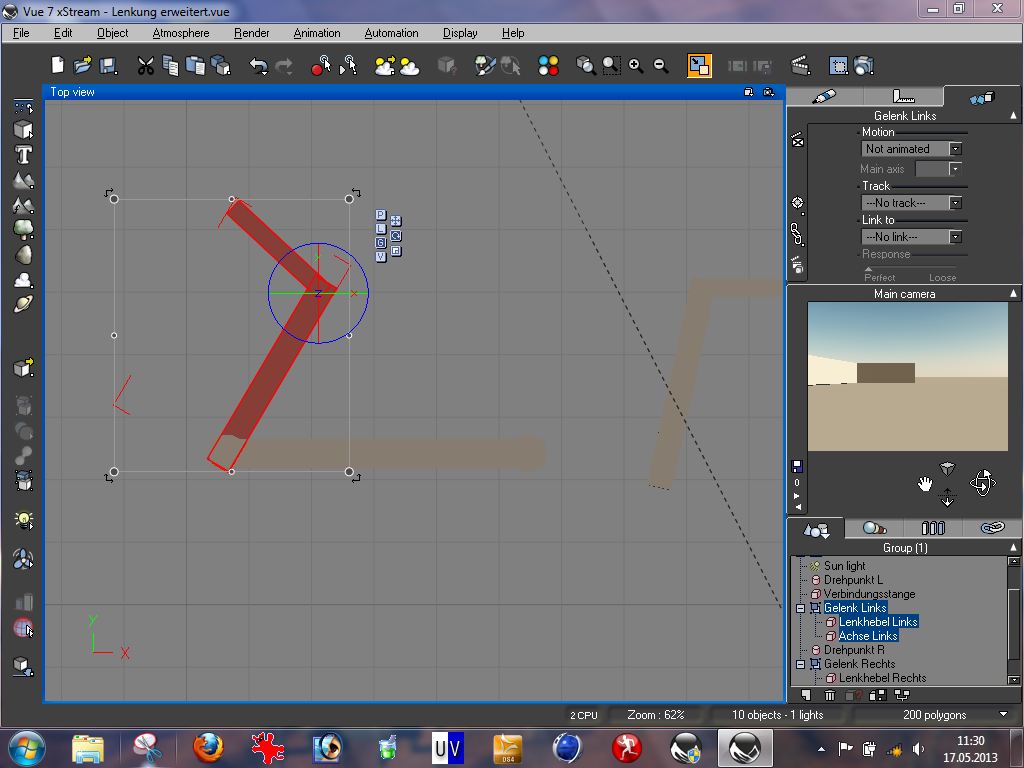Add a ventilator with fan icon
This screenshot has width=1024, height=768.
tap(24, 559)
